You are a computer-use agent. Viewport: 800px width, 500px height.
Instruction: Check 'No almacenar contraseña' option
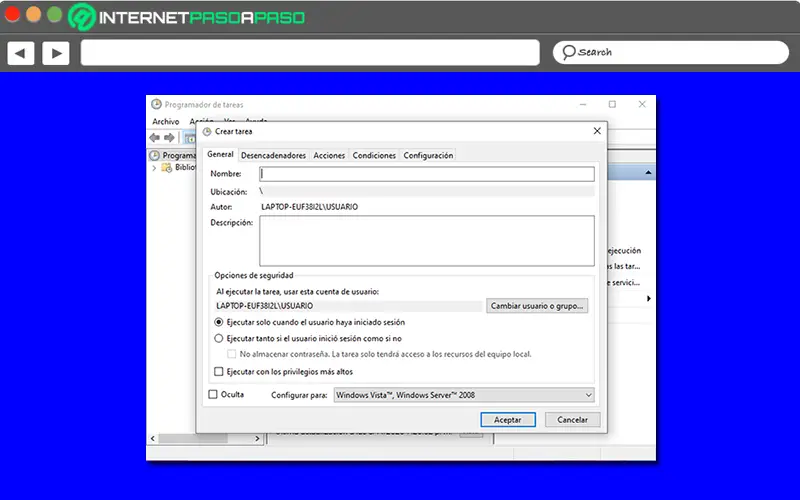232,354
